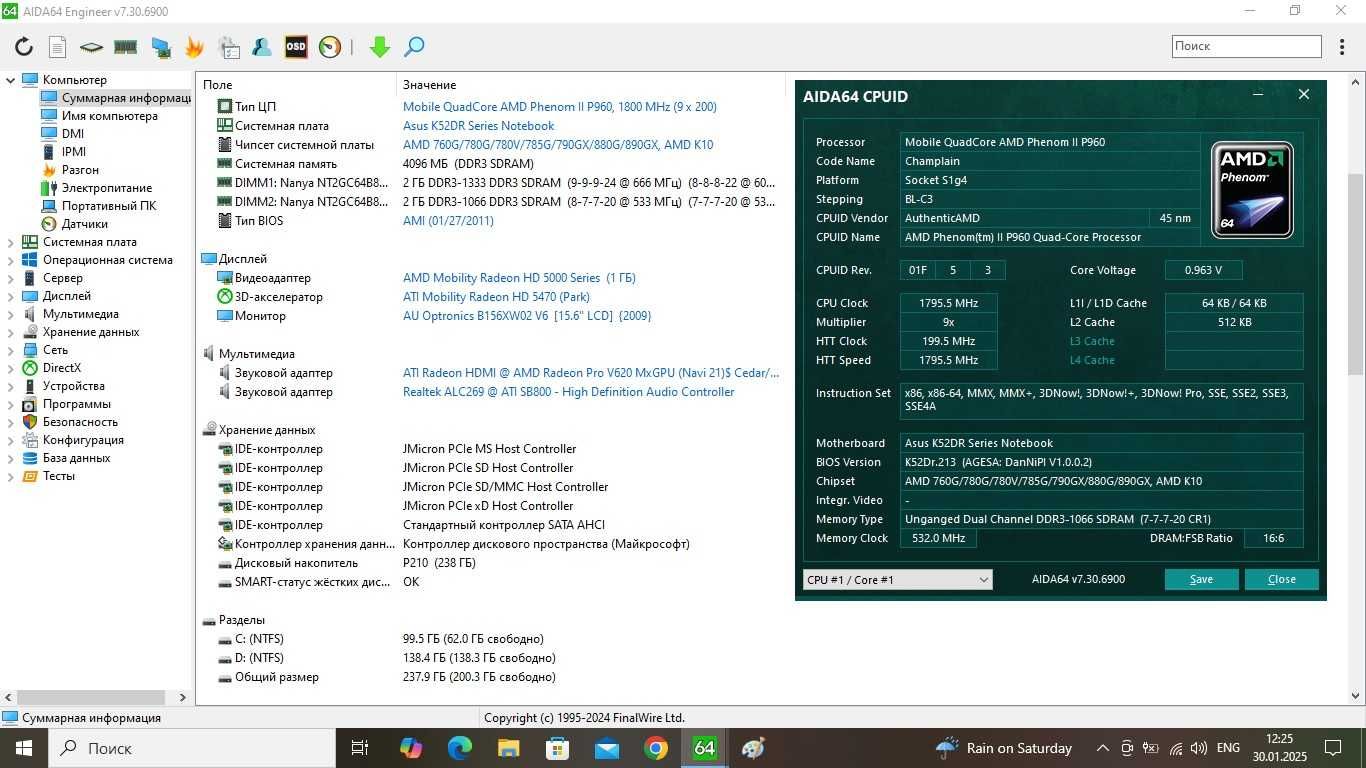The width and height of the screenshot is (1366, 768).
Task: Show hidden system tray icons chevron
Action: coord(1102,748)
